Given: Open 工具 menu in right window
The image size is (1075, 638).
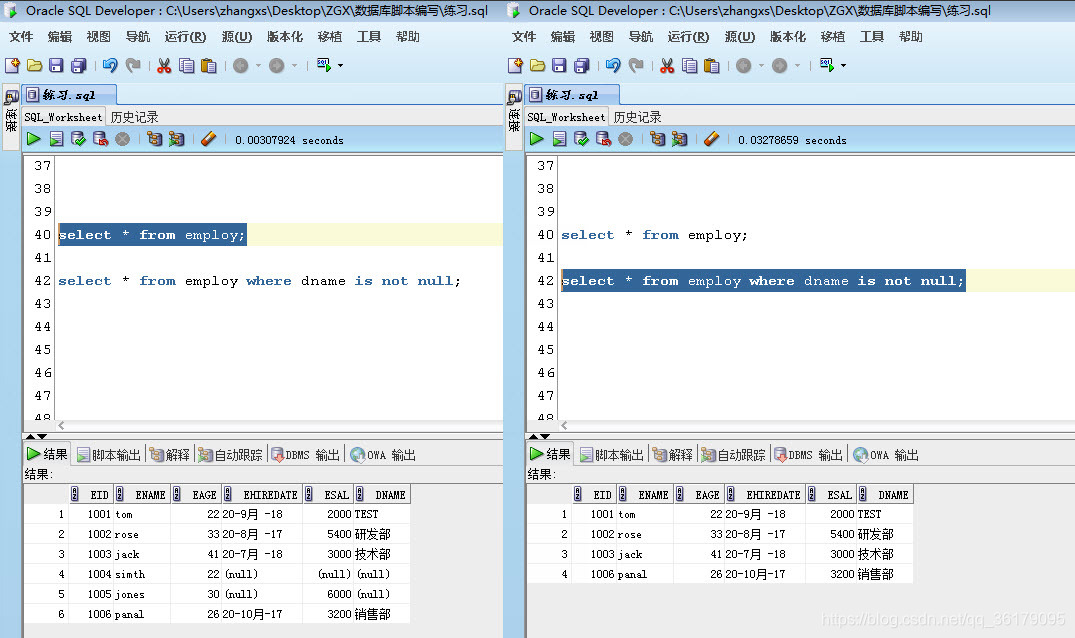Looking at the screenshot, I should (x=871, y=36).
